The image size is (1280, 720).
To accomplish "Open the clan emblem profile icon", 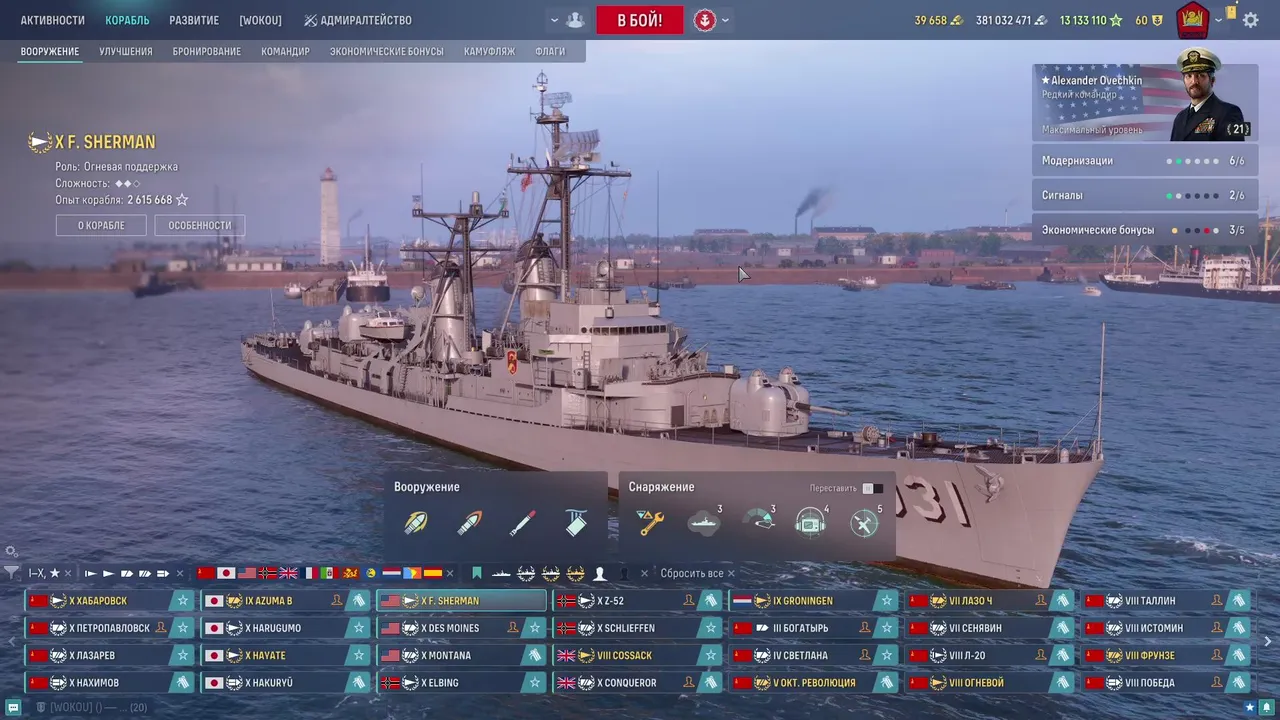I will tap(1192, 19).
